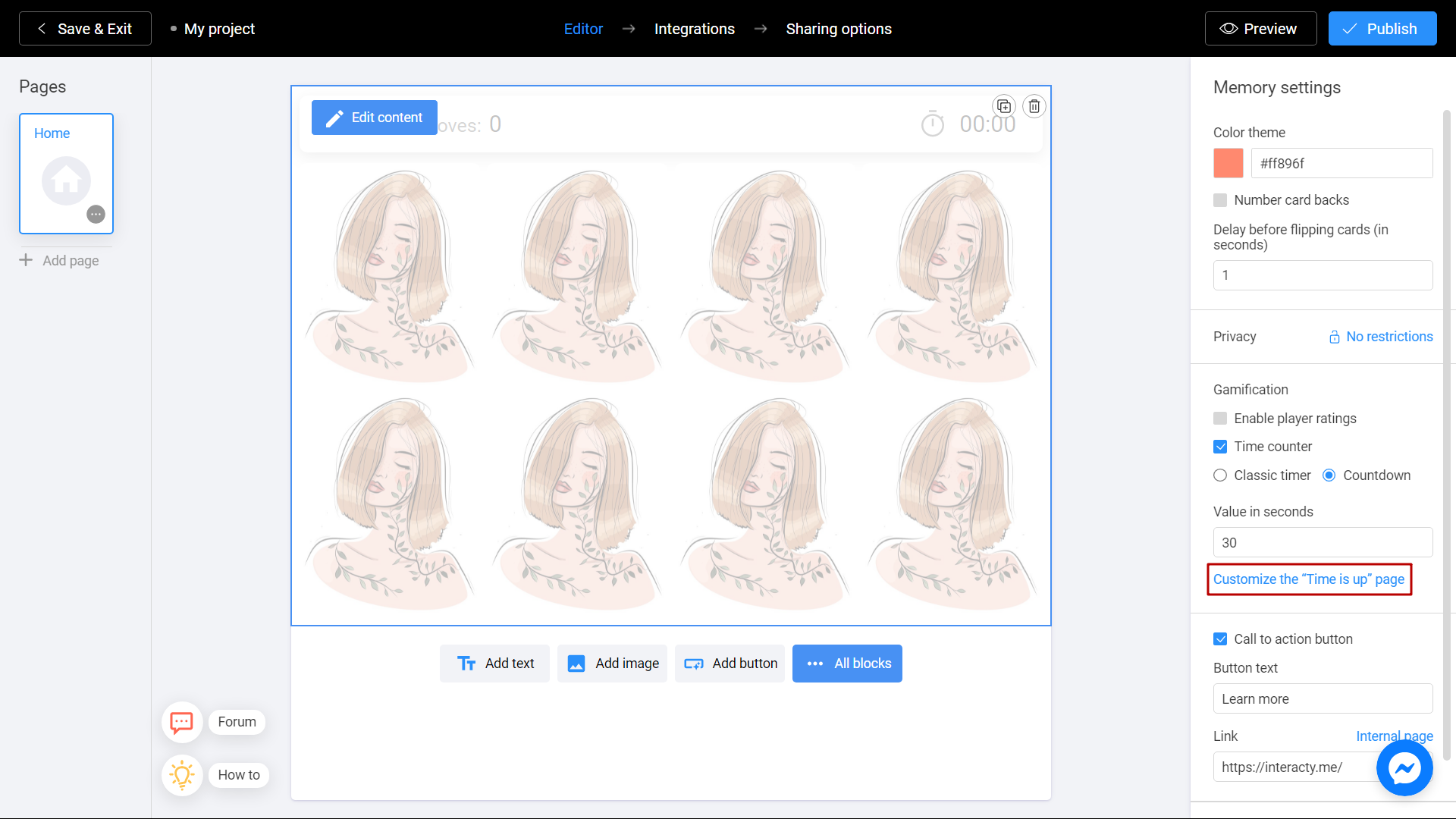This screenshot has width=1456, height=819.
Task: Click the color theme swatch
Action: pos(1228,163)
